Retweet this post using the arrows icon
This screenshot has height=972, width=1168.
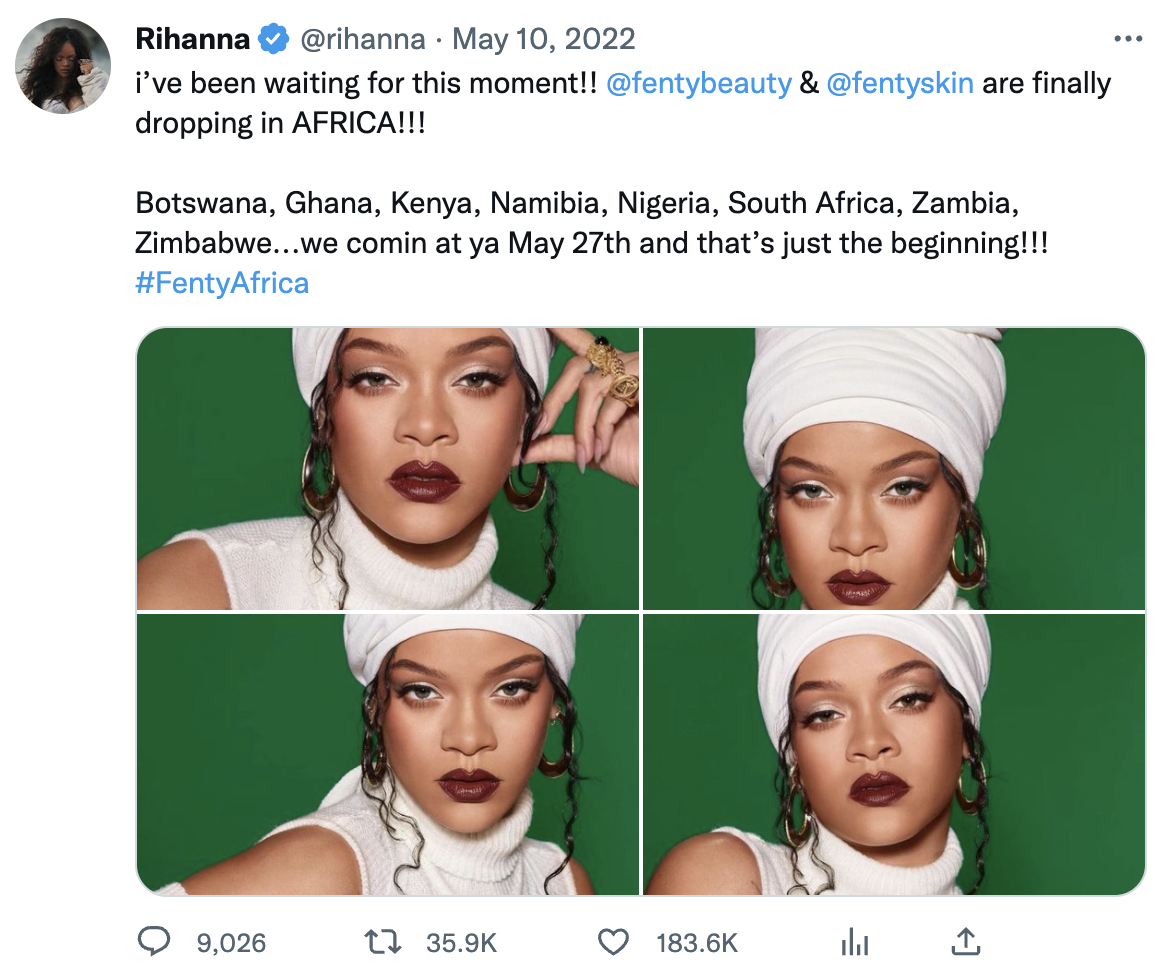point(384,942)
